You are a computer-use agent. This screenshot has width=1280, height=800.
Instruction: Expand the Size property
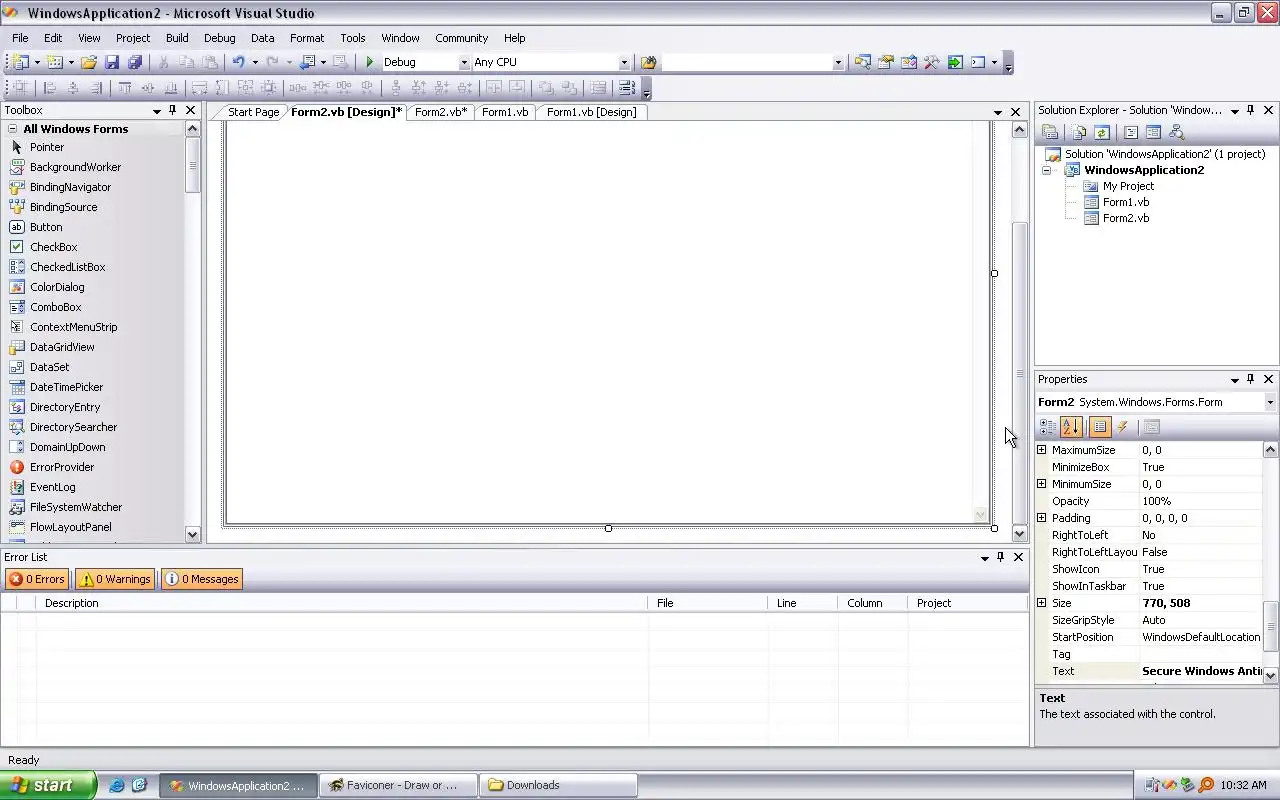(x=1041, y=603)
